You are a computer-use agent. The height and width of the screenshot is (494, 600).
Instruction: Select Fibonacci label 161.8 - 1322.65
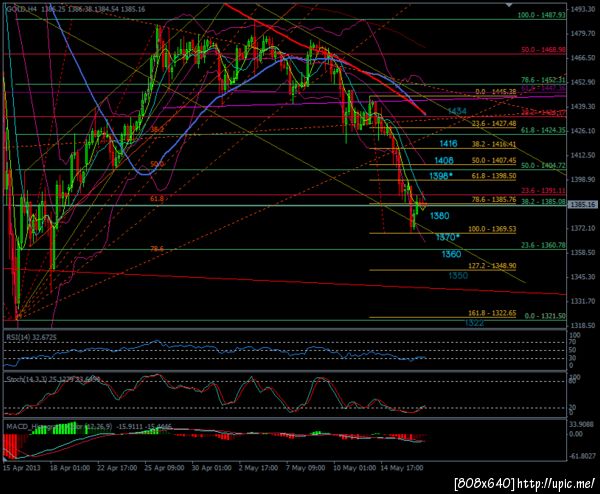pyautogui.click(x=492, y=313)
